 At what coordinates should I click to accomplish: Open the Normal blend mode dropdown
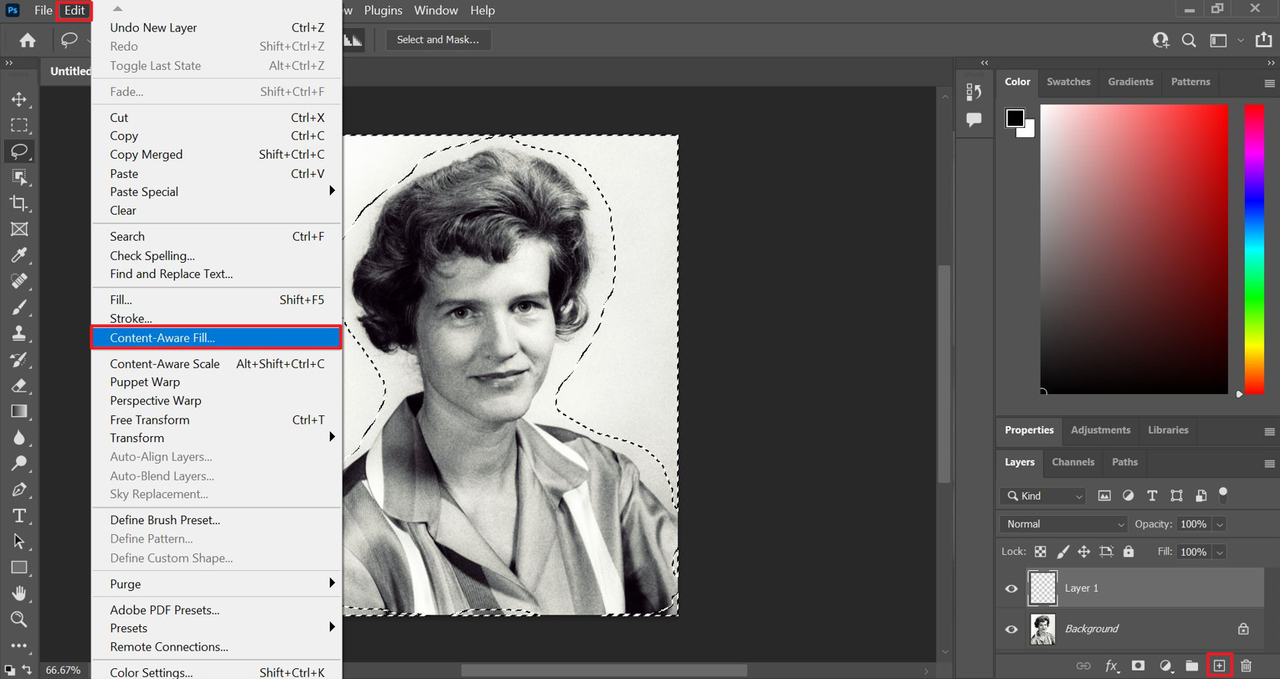tap(1064, 524)
